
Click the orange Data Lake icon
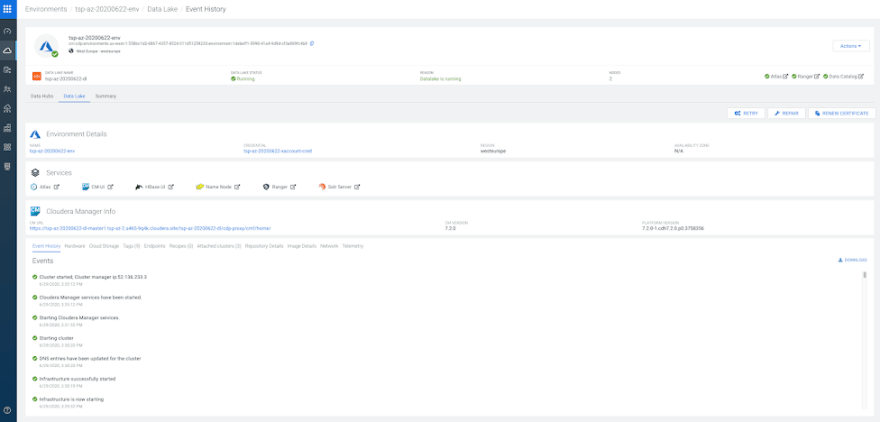click(x=36, y=76)
